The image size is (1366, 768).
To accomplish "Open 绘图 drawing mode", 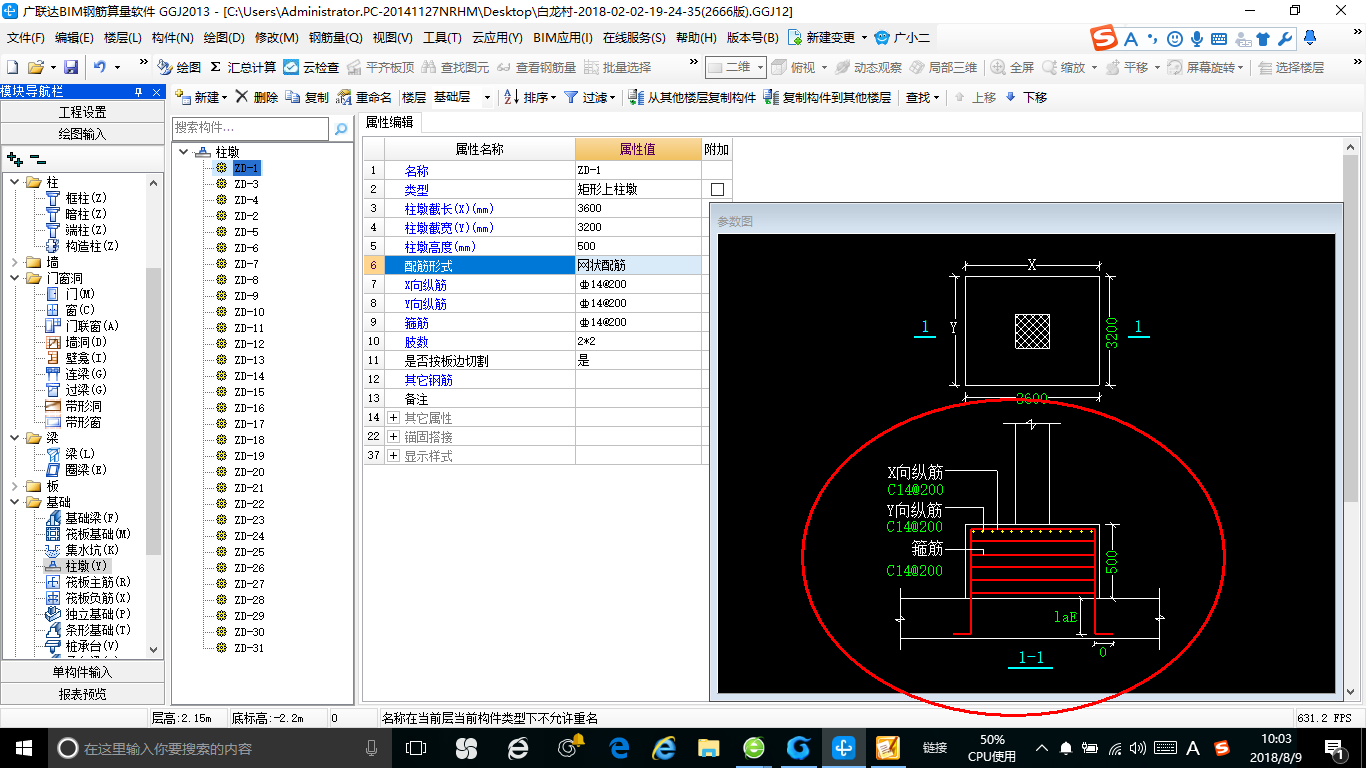I will (179, 67).
